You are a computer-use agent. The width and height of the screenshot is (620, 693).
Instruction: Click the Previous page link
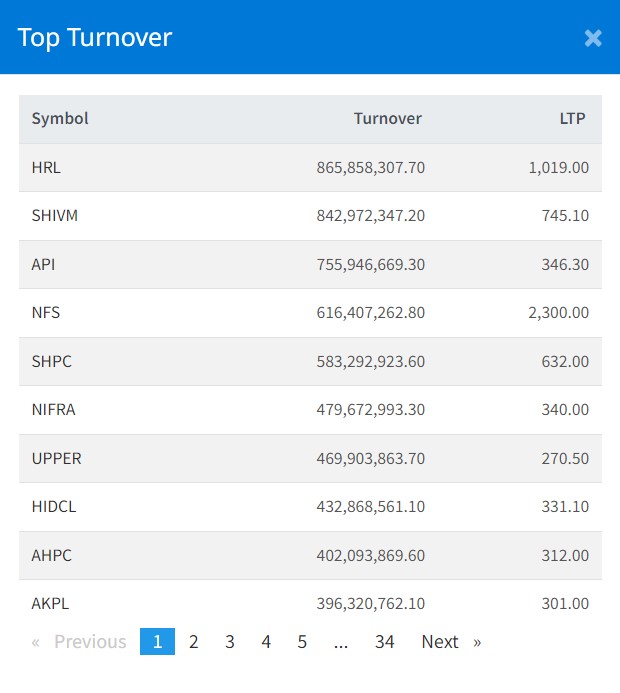[x=80, y=642]
